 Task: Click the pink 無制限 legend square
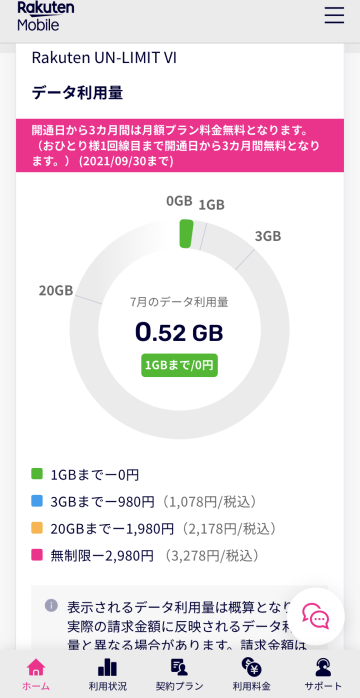37,555
